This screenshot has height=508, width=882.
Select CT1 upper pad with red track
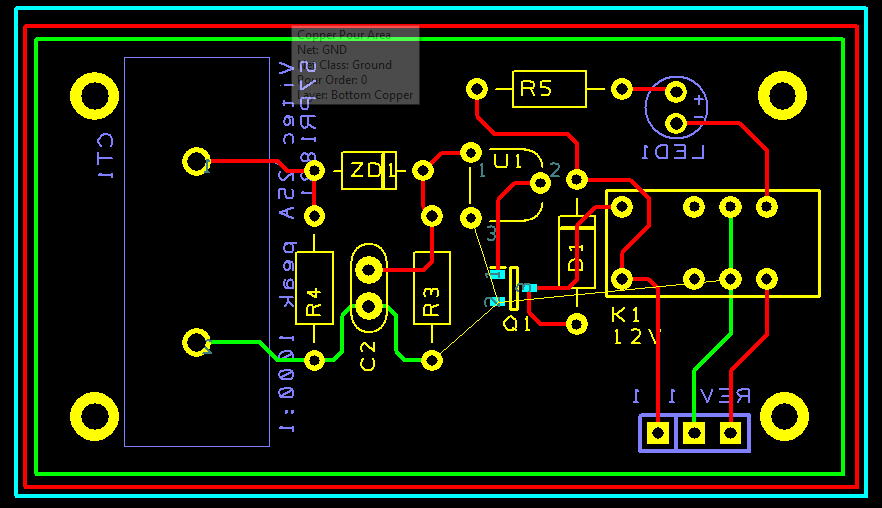pyautogui.click(x=196, y=161)
